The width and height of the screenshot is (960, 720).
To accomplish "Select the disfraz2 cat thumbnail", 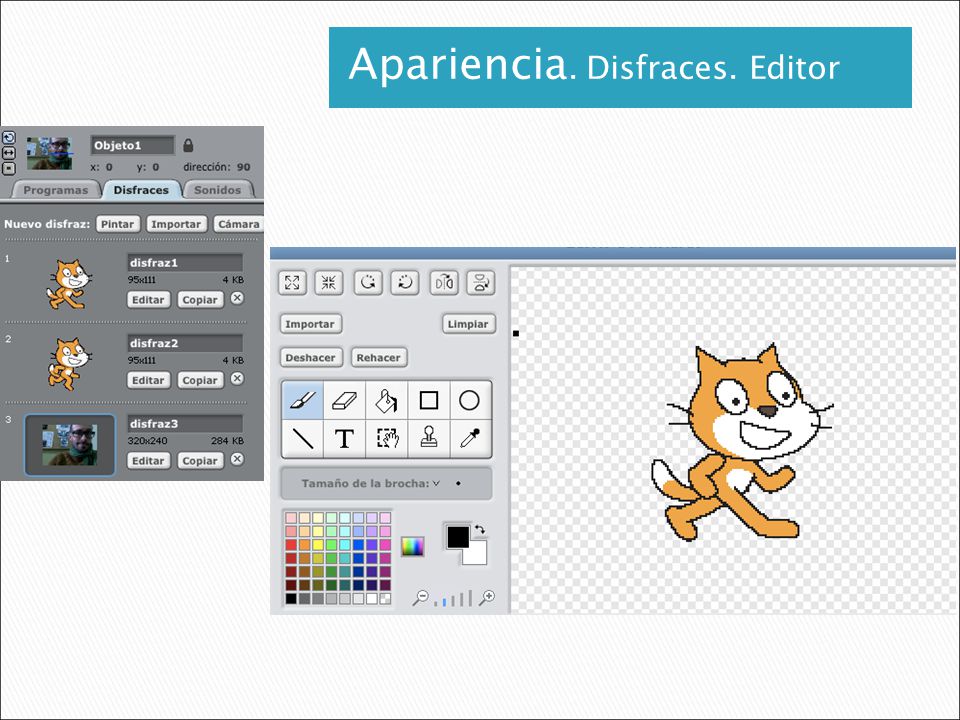I will click(69, 364).
